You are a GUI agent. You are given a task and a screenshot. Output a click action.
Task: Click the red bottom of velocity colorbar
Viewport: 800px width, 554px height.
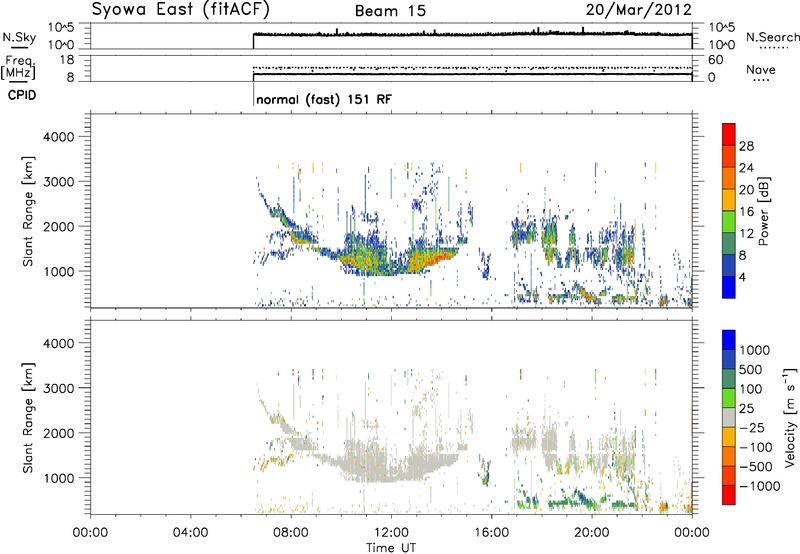click(x=729, y=495)
